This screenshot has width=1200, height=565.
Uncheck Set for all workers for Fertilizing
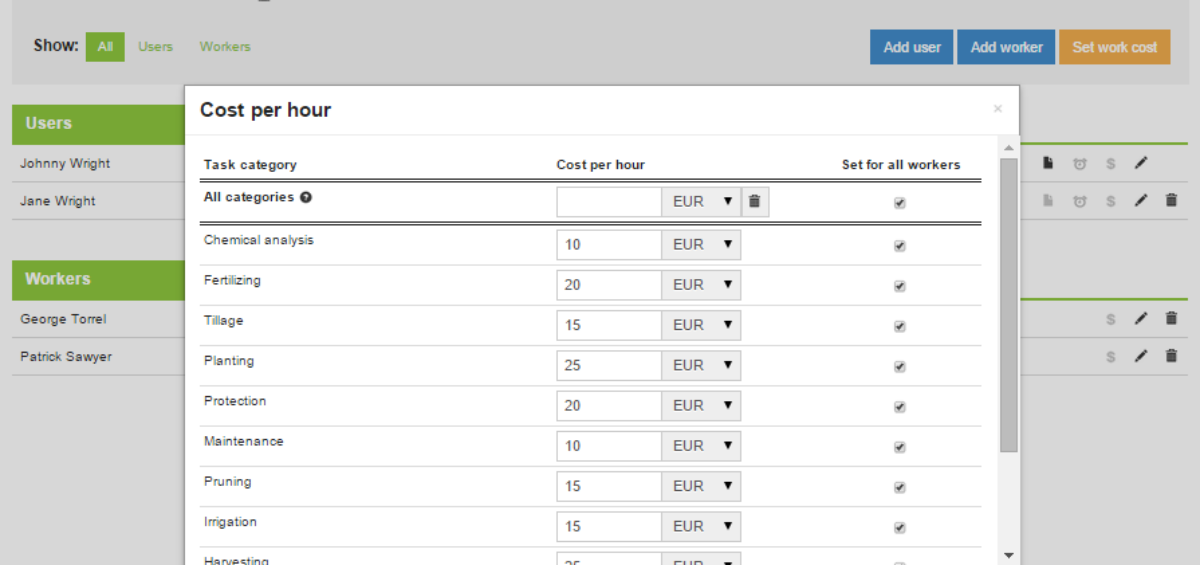click(900, 286)
